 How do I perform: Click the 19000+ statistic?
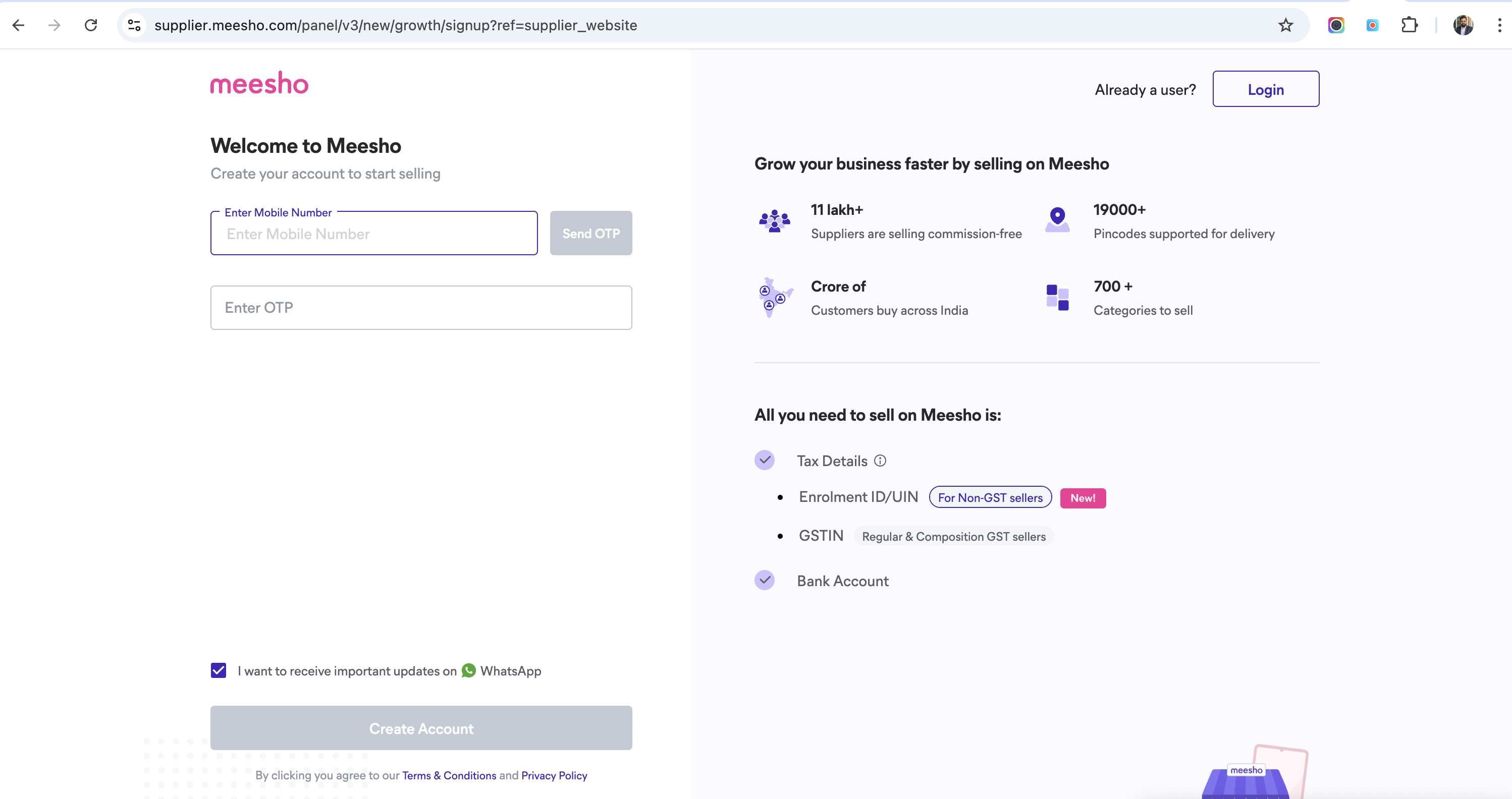[1119, 209]
